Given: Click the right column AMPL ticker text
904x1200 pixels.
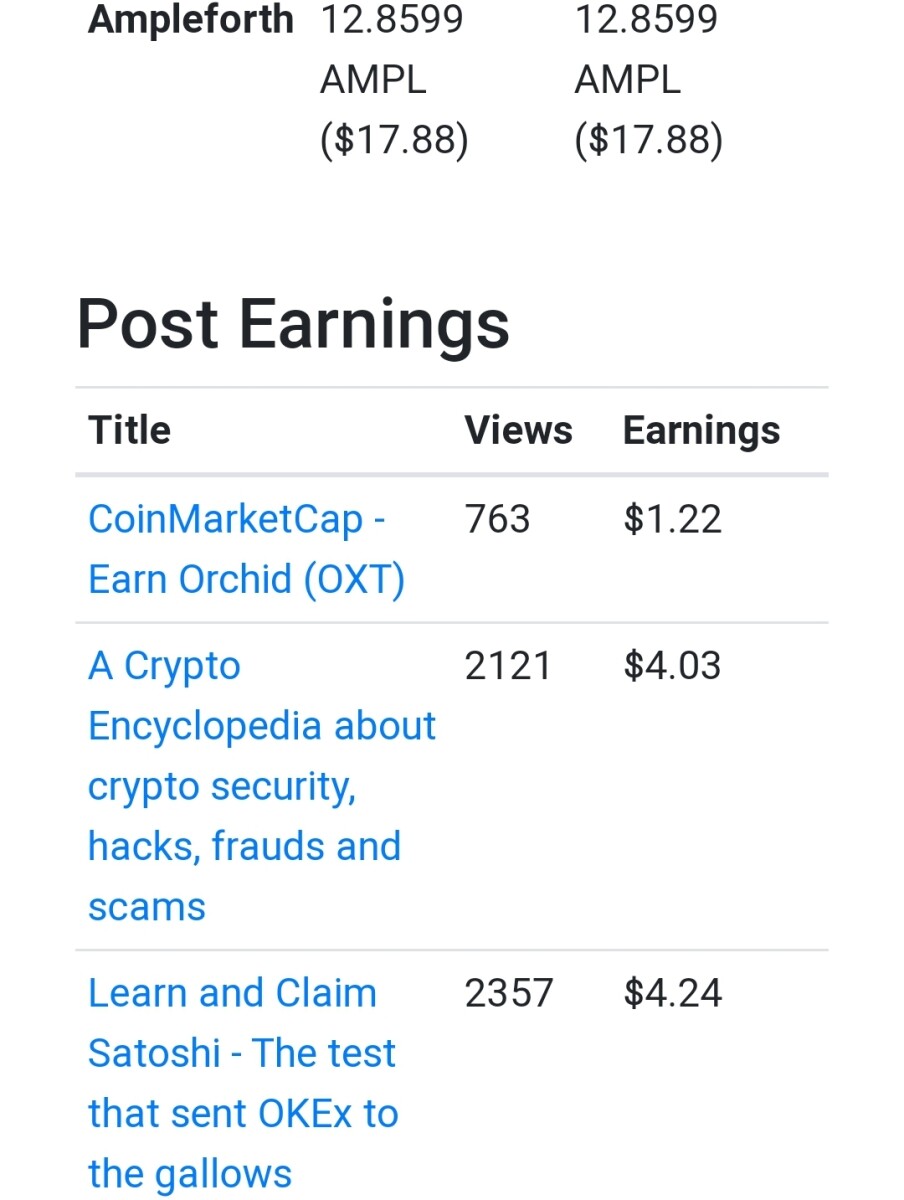Looking at the screenshot, I should 627,80.
